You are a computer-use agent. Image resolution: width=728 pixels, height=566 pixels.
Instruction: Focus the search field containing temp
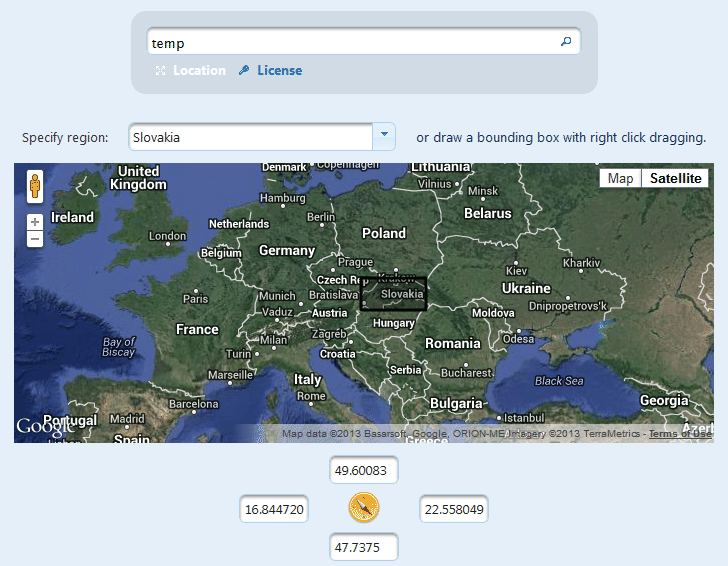point(363,41)
